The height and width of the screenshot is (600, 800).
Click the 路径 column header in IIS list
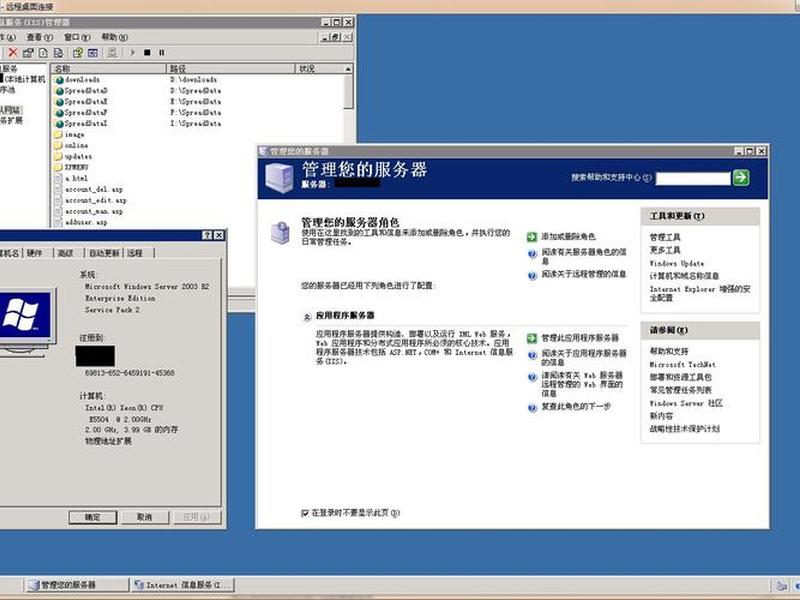[231, 69]
